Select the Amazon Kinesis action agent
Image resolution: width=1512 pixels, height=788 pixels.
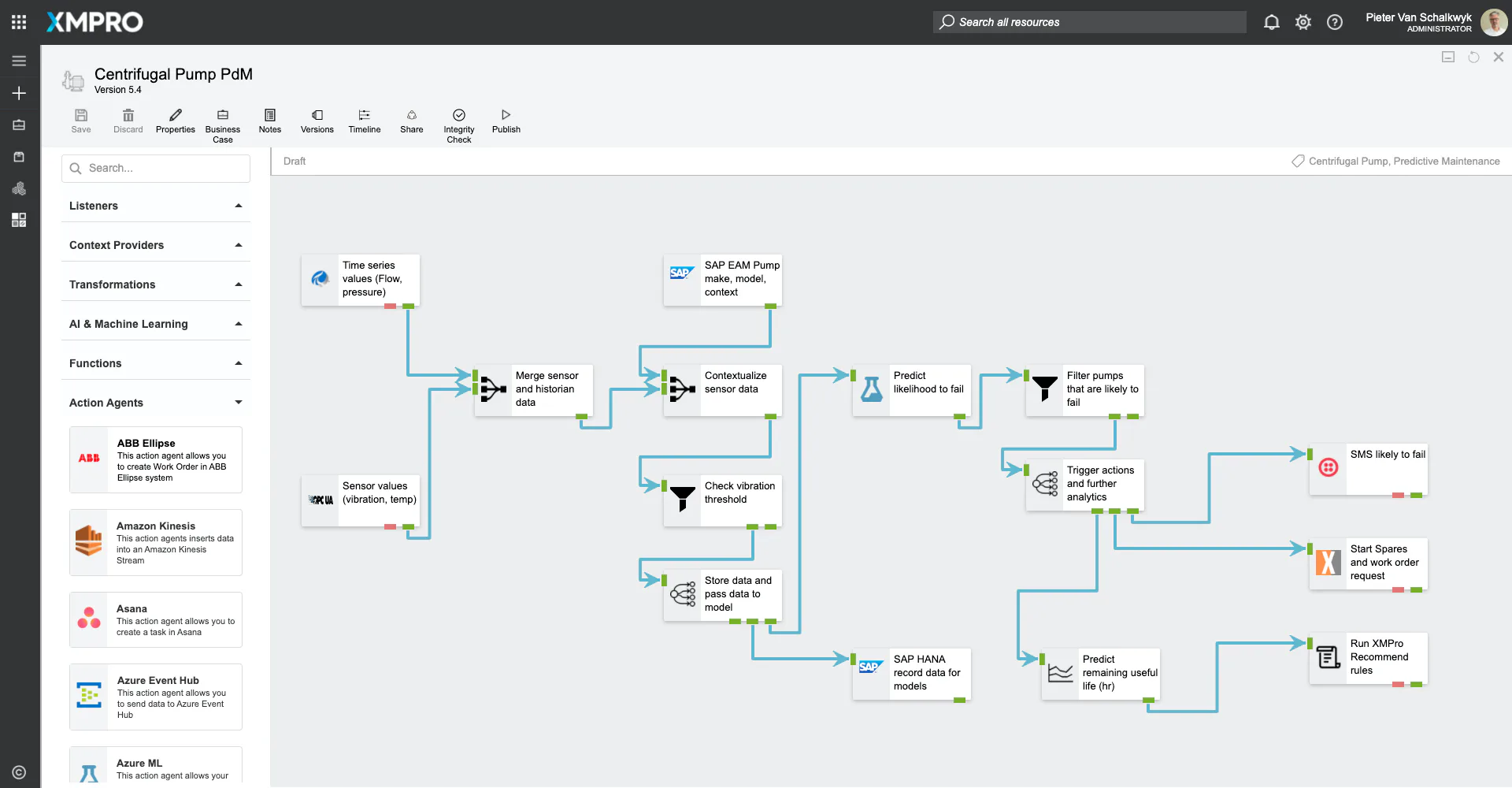pyautogui.click(x=156, y=542)
